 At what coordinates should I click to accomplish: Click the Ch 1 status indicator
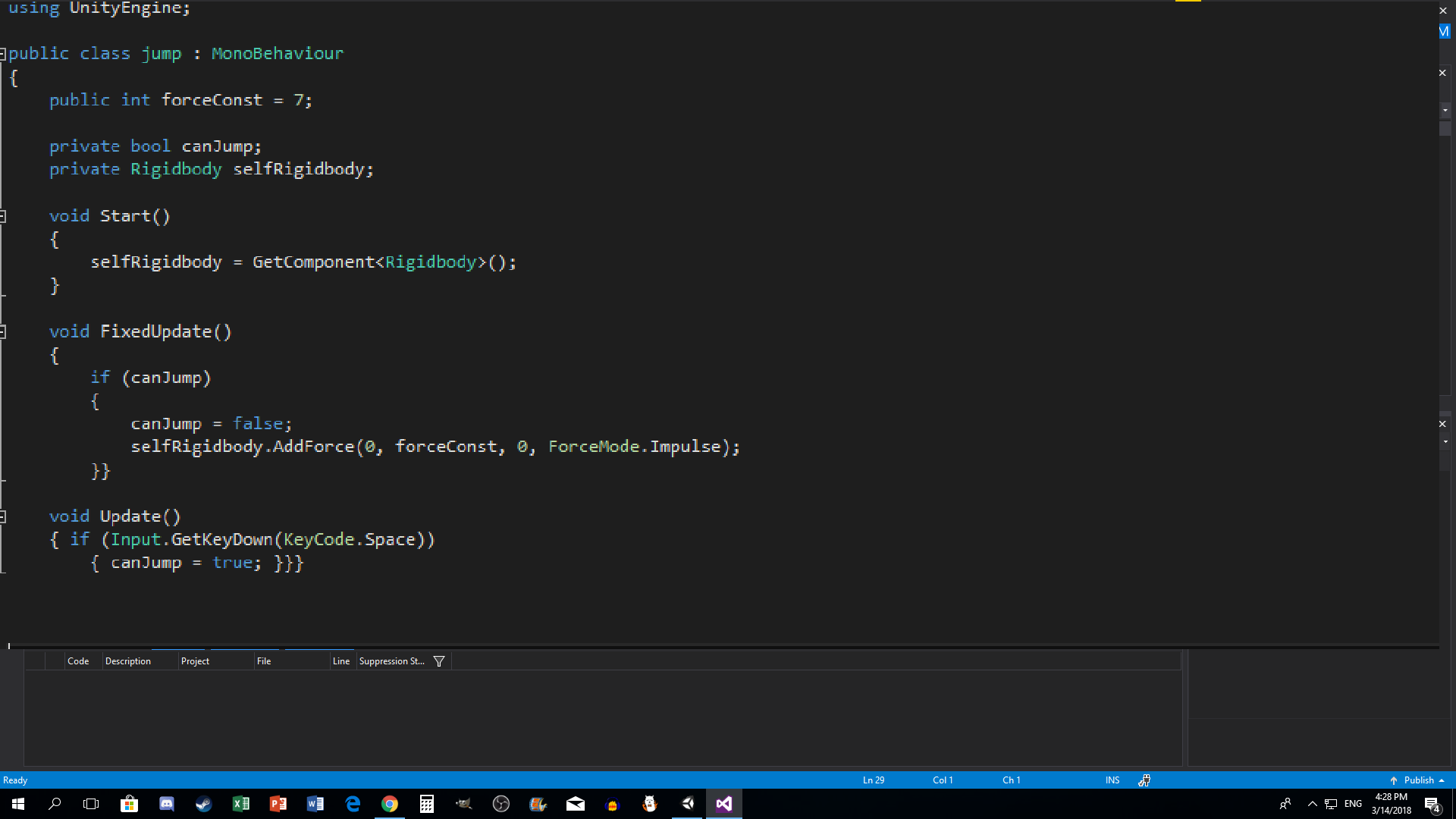[1012, 780]
